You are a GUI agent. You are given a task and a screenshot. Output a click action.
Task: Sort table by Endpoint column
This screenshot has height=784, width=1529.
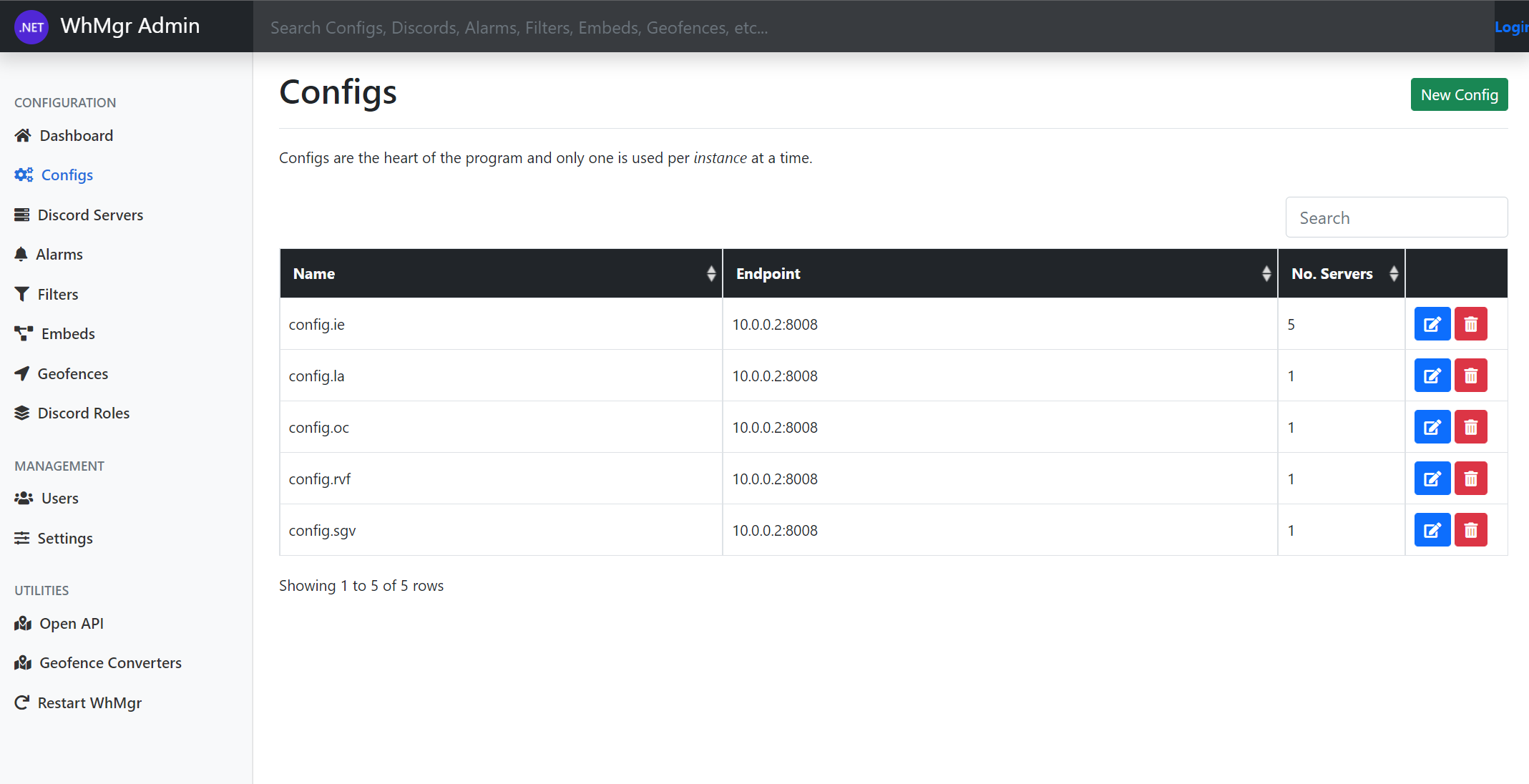tap(1266, 273)
